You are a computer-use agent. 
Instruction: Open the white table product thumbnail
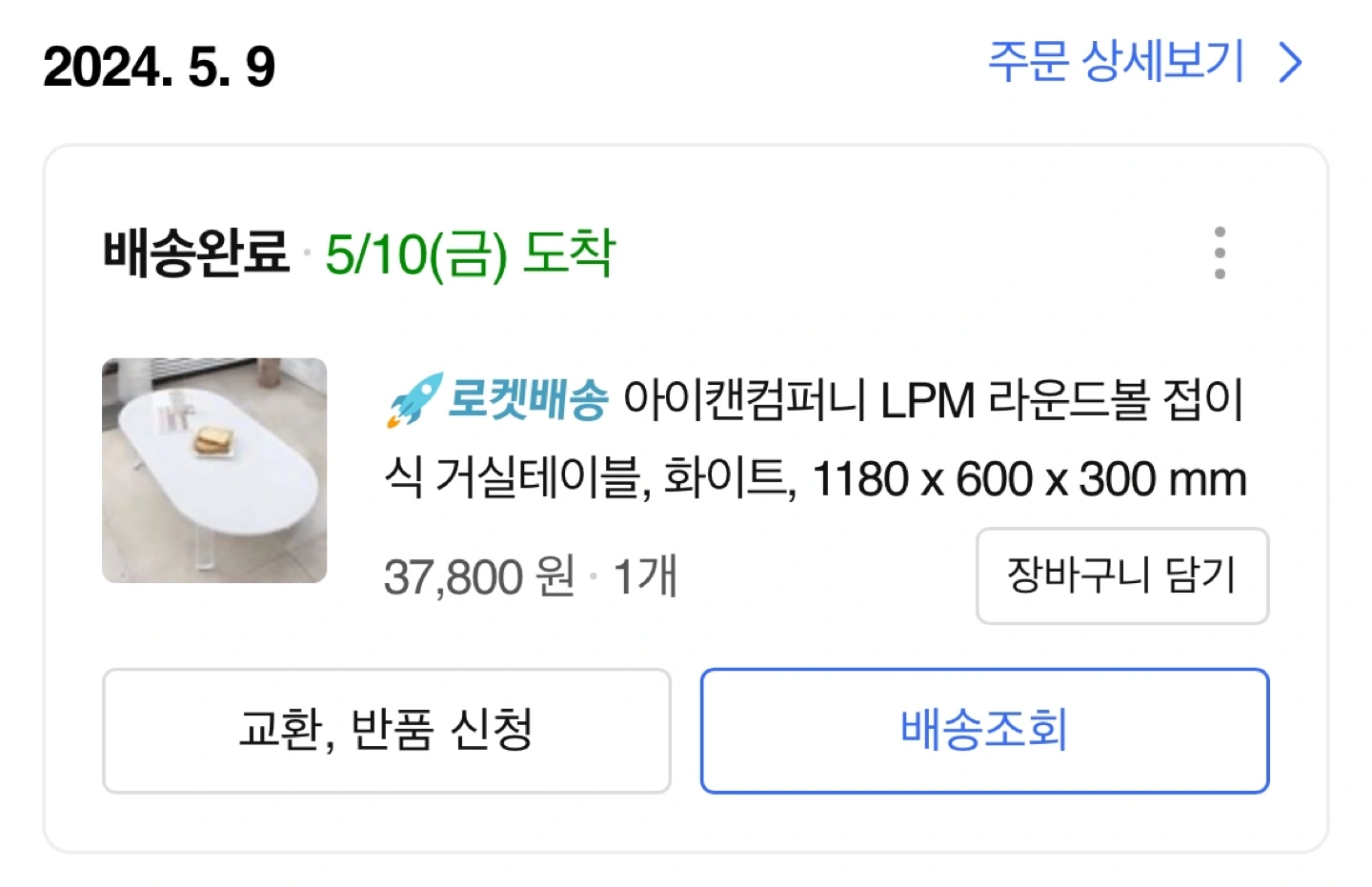coord(214,471)
